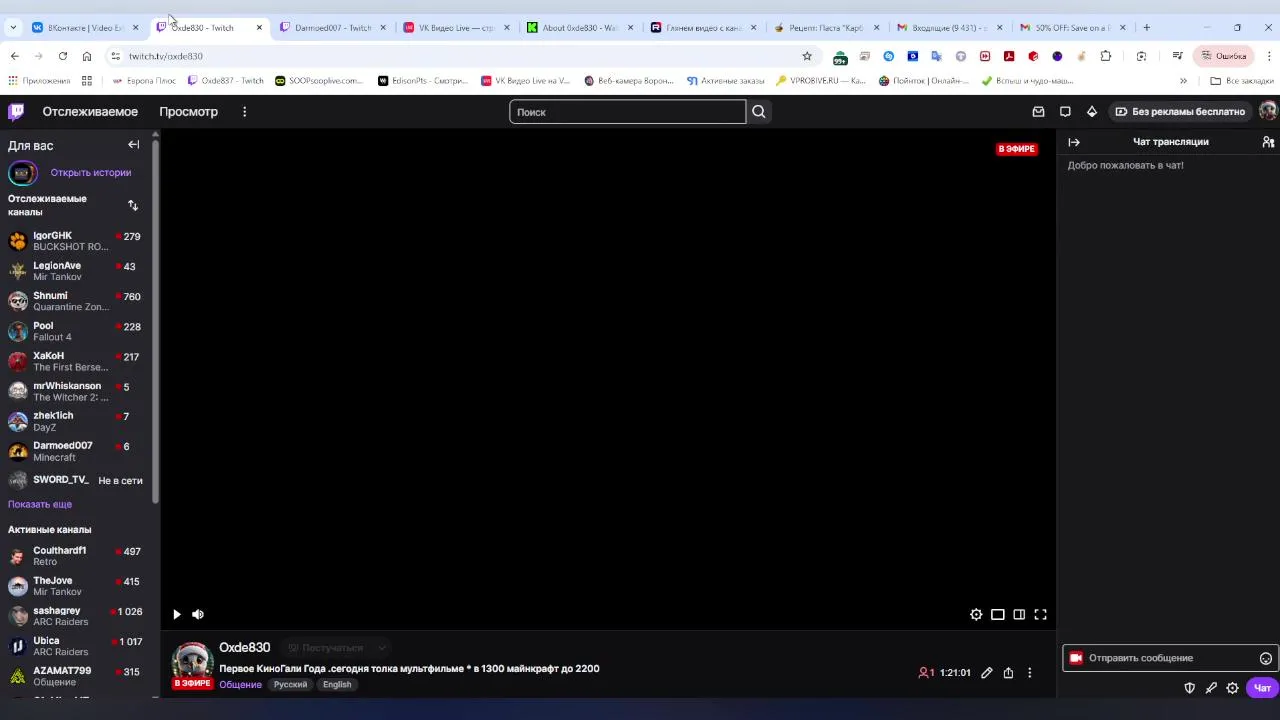Mute the player volume speaker icon
The height and width of the screenshot is (720, 1280).
click(x=198, y=614)
